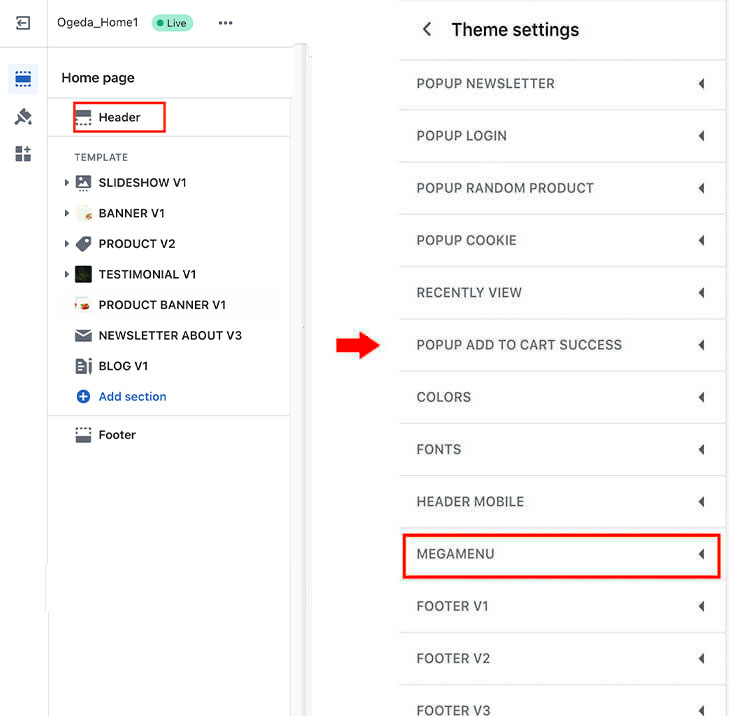Open POPUP NEWSLETTER settings
Screen dimensions: 729x716
[x=485, y=84]
